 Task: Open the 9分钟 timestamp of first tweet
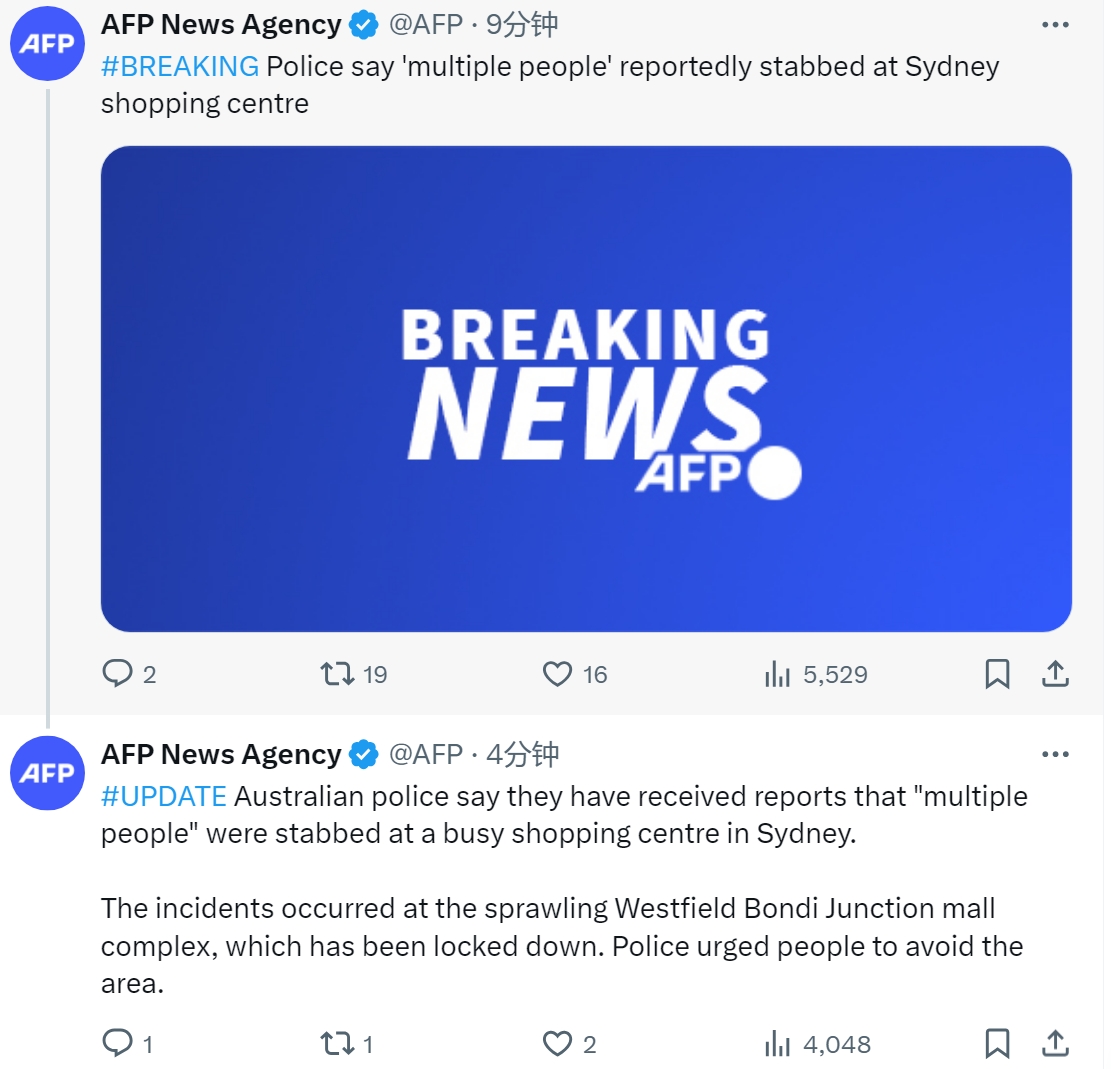[524, 26]
